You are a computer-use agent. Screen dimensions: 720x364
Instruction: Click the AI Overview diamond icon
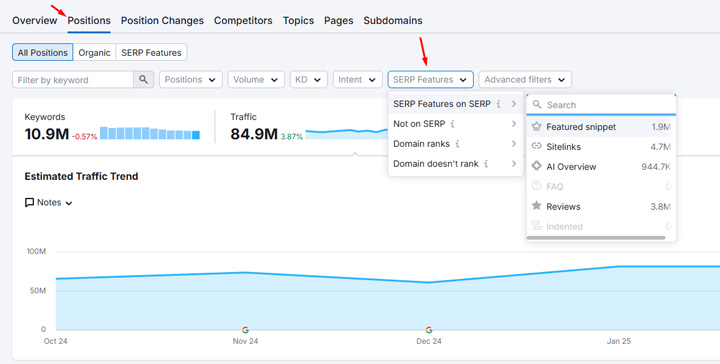536,166
